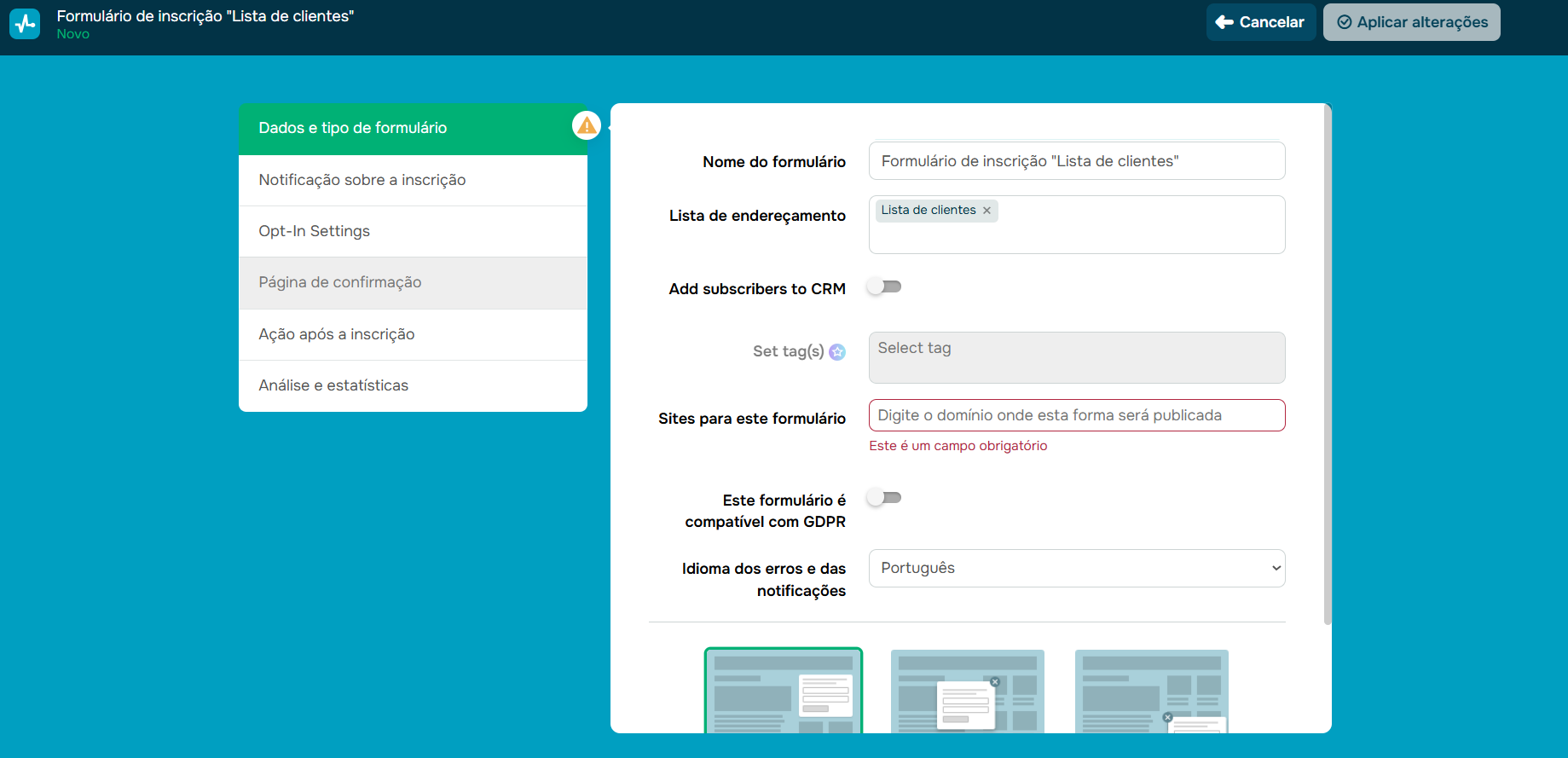The height and width of the screenshot is (758, 1568).
Task: Go to Opt-In Settings section
Action: coord(413,231)
